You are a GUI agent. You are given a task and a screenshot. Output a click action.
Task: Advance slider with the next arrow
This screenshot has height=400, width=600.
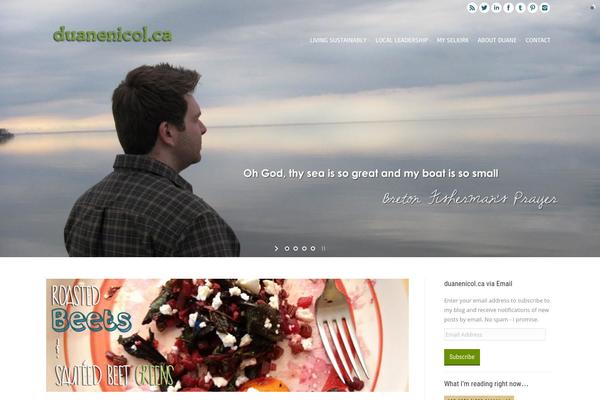[x=276, y=248]
